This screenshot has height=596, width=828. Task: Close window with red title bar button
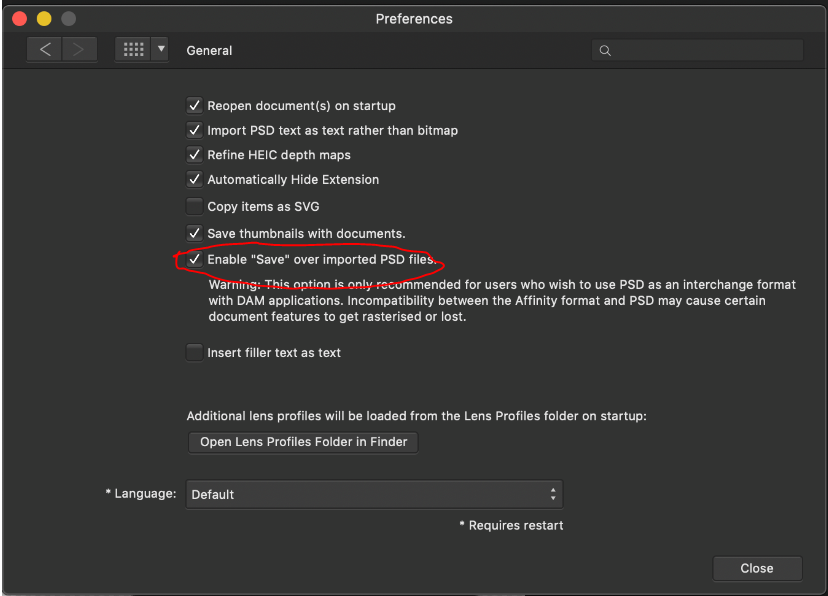pyautogui.click(x=20, y=19)
